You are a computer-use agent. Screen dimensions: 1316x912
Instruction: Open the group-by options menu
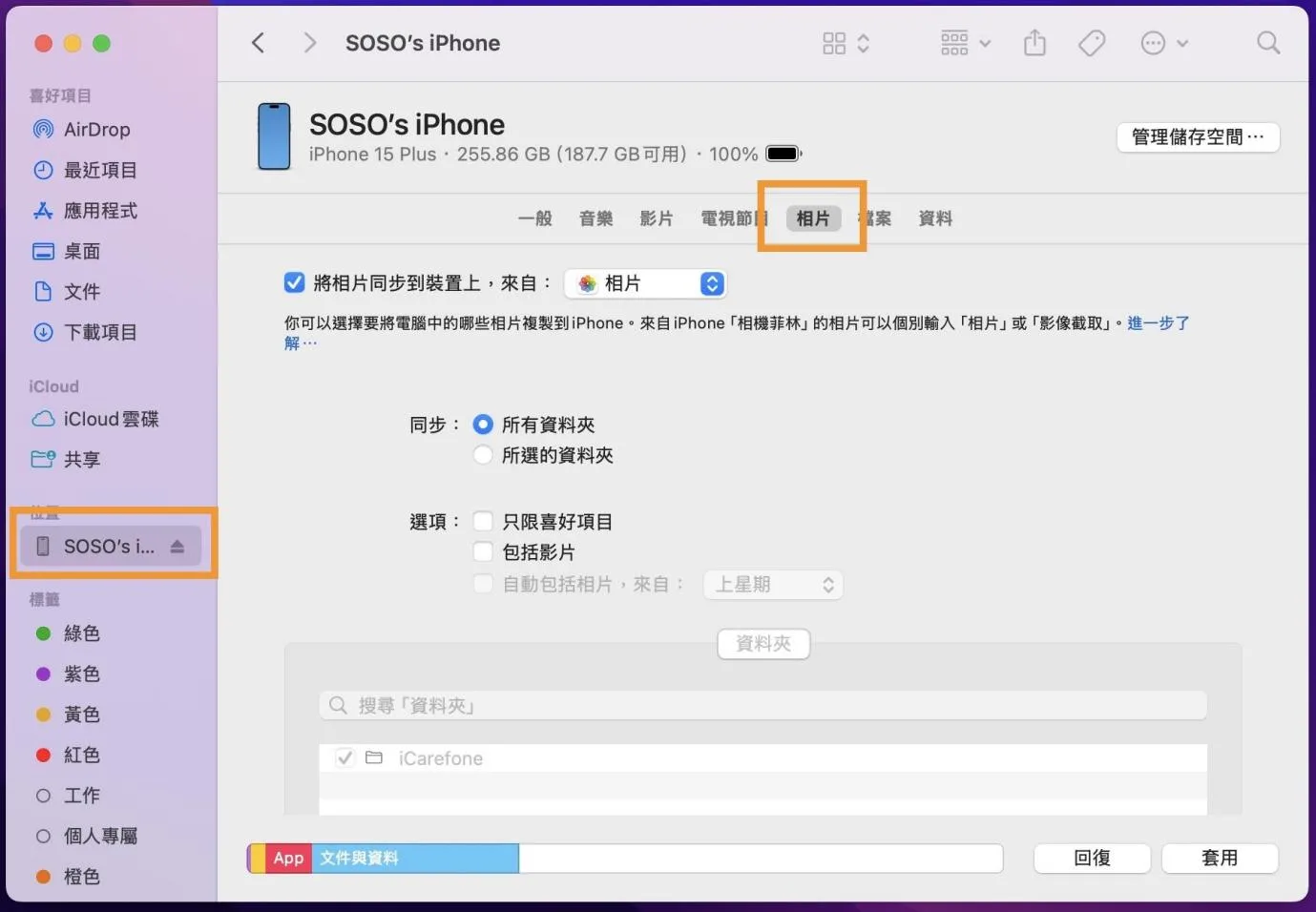(966, 43)
